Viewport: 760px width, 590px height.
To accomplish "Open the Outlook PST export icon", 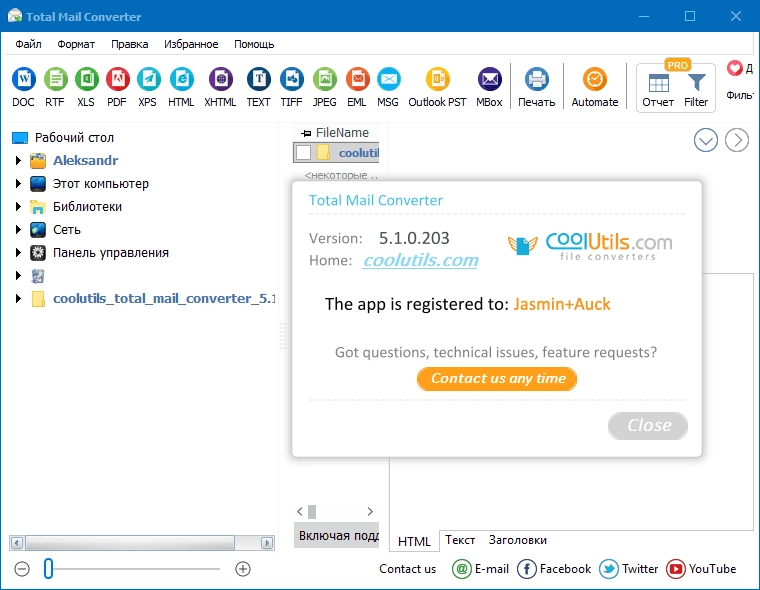I will coord(437,79).
